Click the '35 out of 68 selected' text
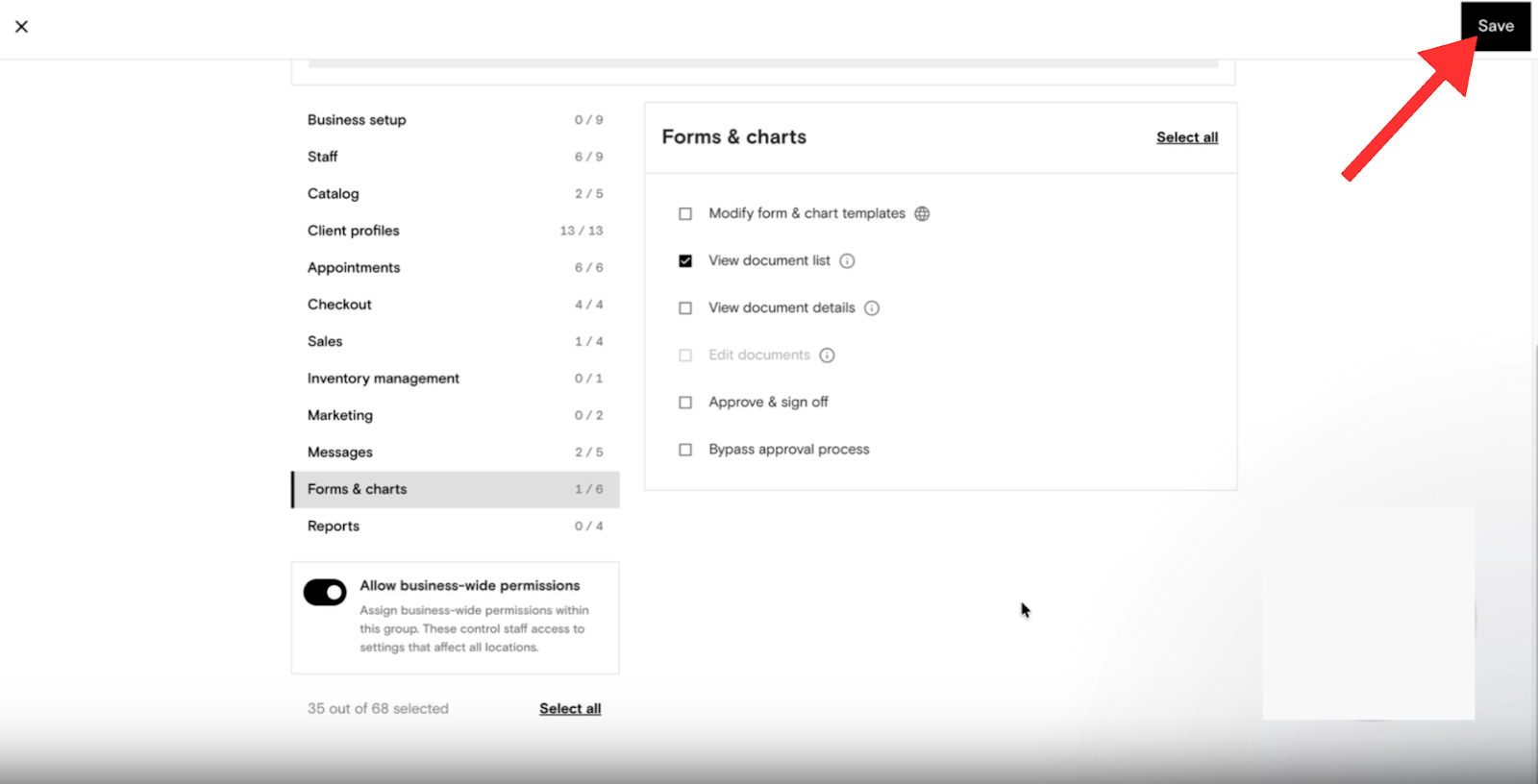 [x=378, y=708]
